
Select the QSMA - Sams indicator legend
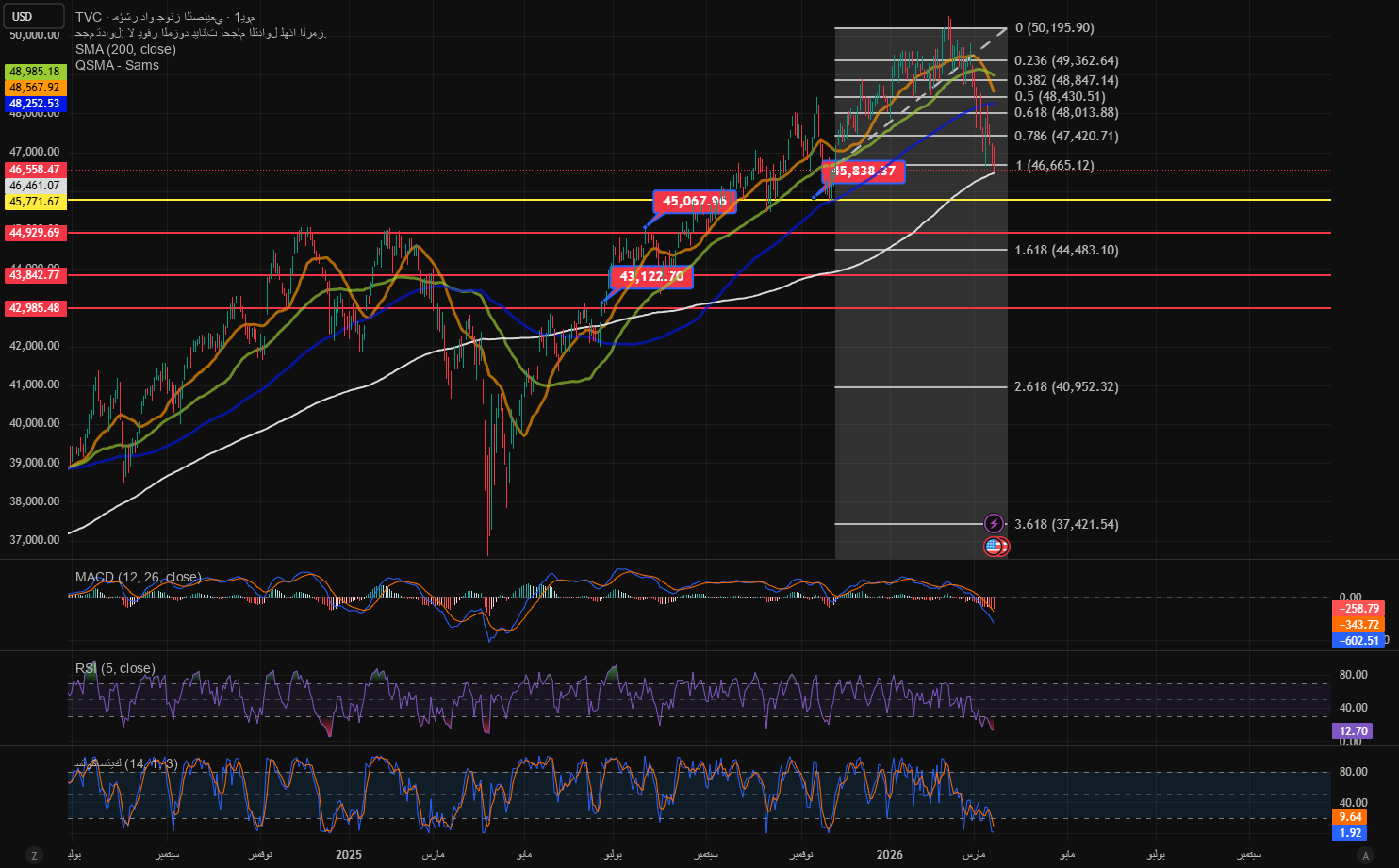pos(117,65)
